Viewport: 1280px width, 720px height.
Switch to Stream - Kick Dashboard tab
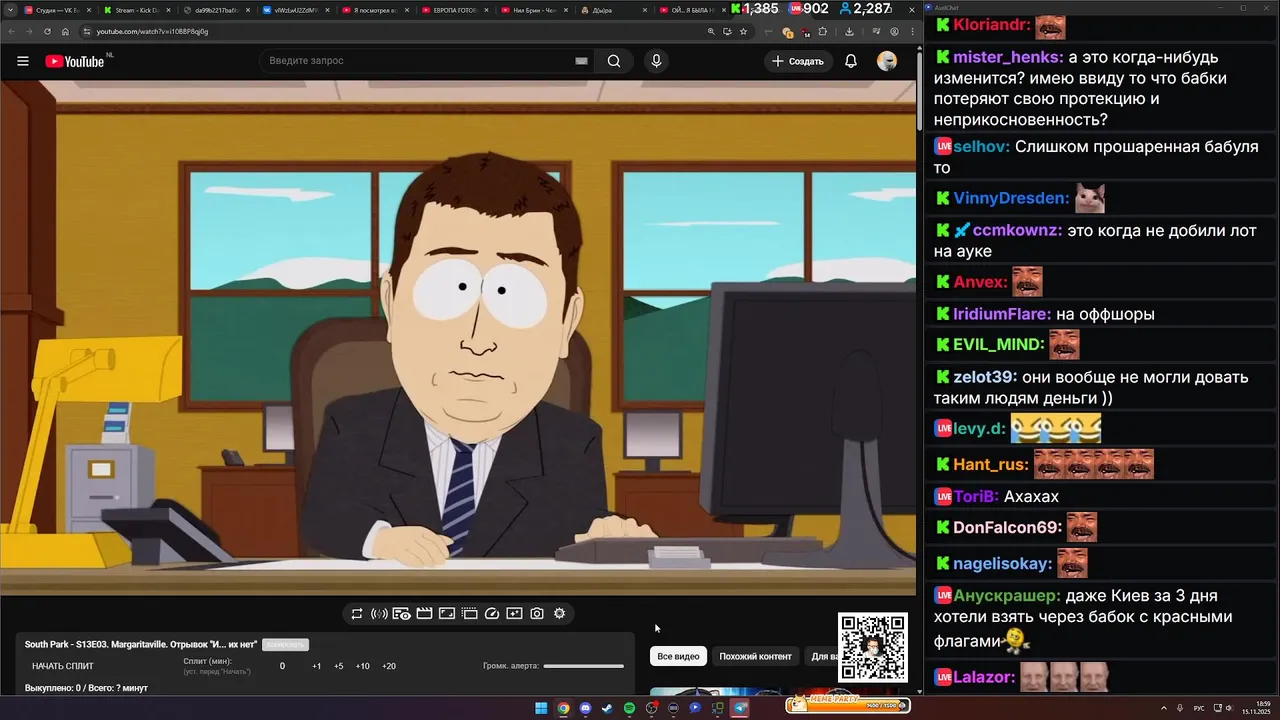coord(137,10)
